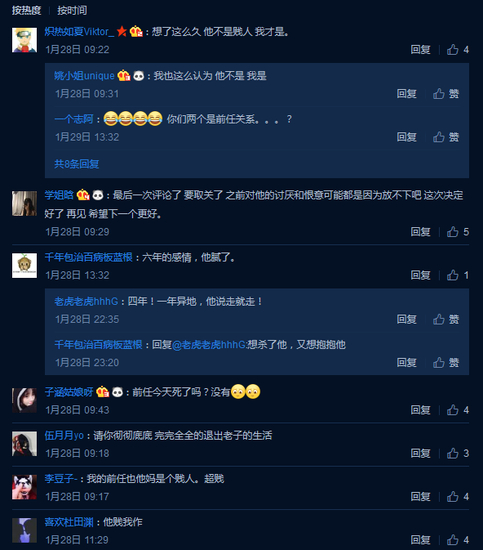Like 伍月月yo's comment
Screen dimensions: 483x550
[x=457, y=453]
